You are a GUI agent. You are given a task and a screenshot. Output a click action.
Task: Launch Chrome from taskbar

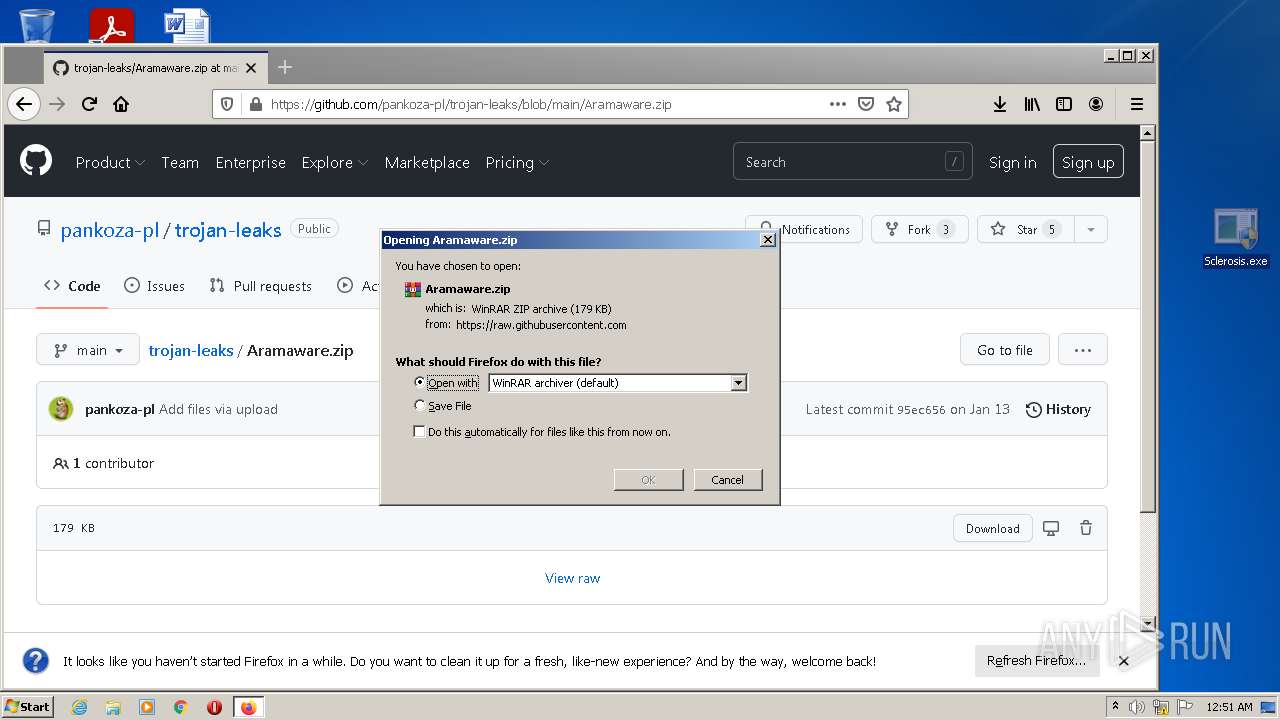[181, 707]
